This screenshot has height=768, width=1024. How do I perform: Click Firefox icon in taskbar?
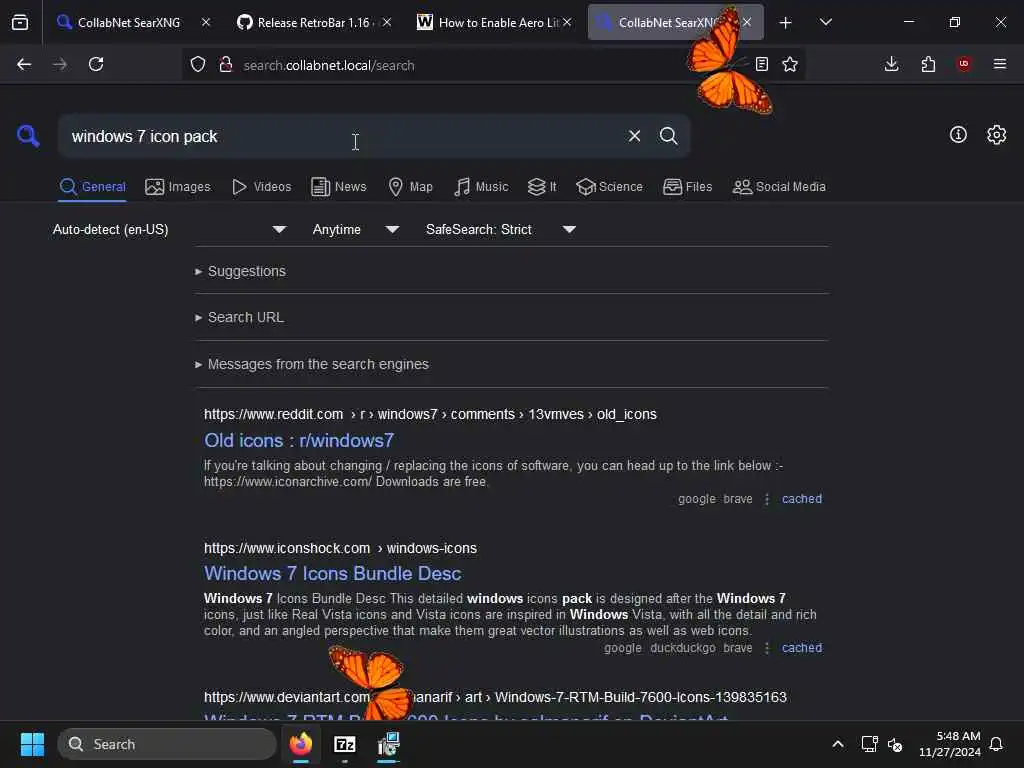pyautogui.click(x=301, y=744)
